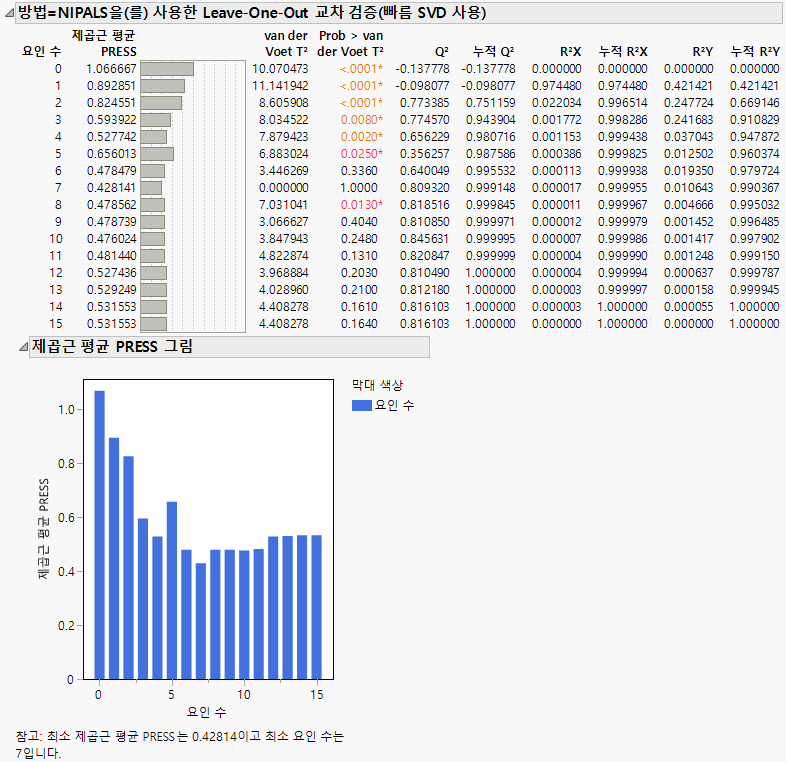Click the van der Voet value 11.141942
Image resolution: width=786 pixels, height=762 pixels.
pyautogui.click(x=280, y=86)
